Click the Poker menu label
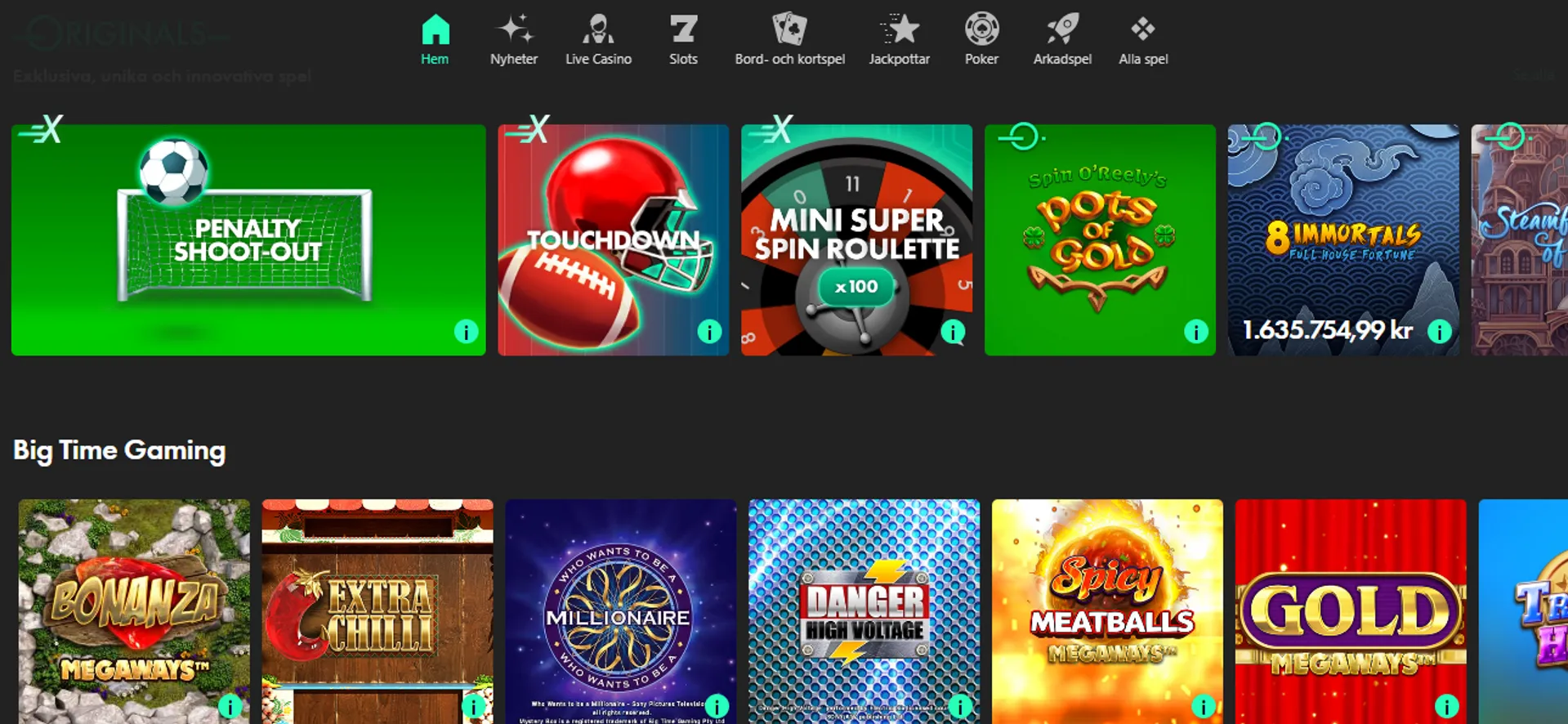The height and width of the screenshot is (724, 1568). click(981, 59)
